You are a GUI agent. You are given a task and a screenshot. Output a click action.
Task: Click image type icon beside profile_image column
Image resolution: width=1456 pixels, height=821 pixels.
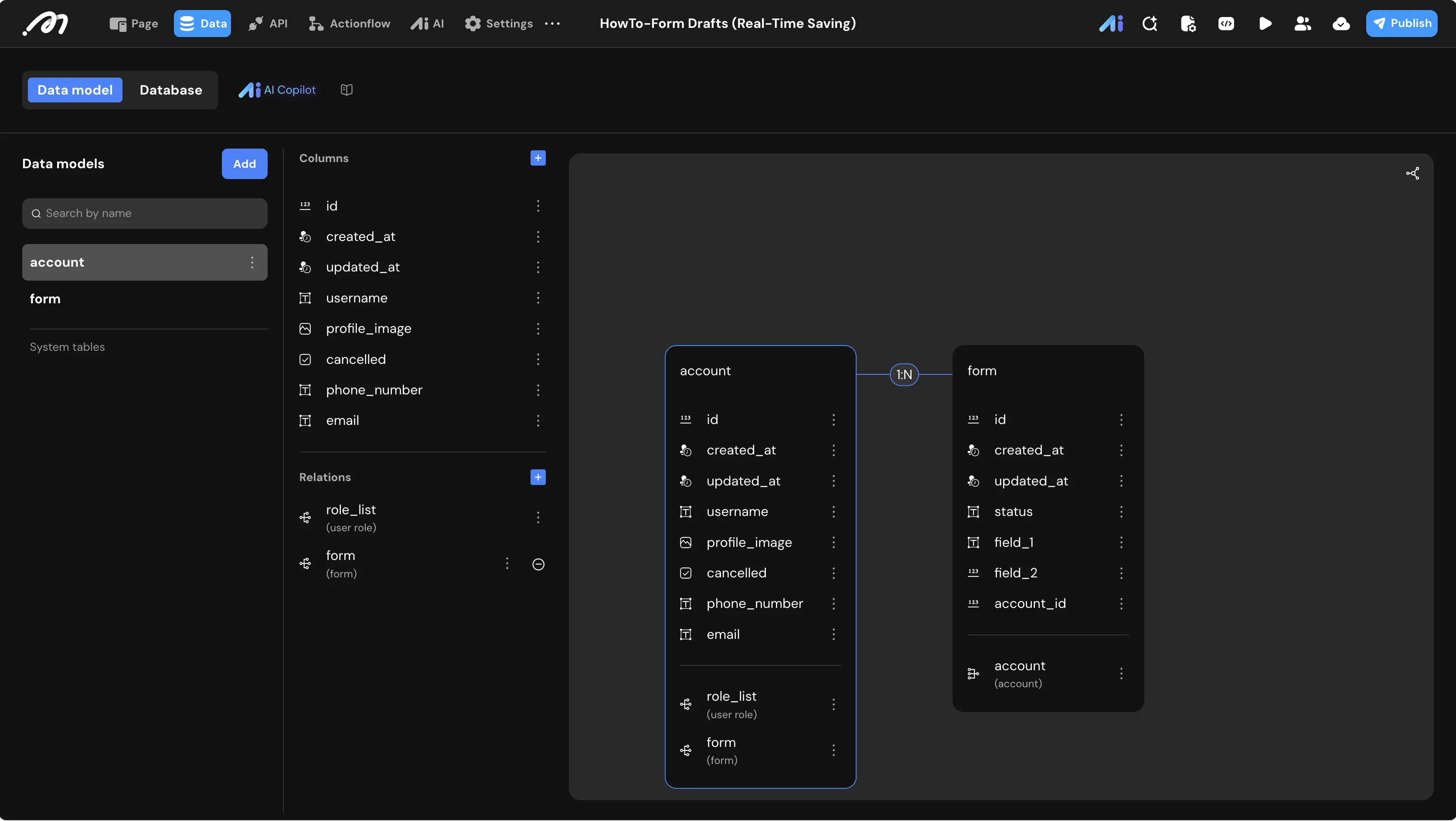click(305, 329)
